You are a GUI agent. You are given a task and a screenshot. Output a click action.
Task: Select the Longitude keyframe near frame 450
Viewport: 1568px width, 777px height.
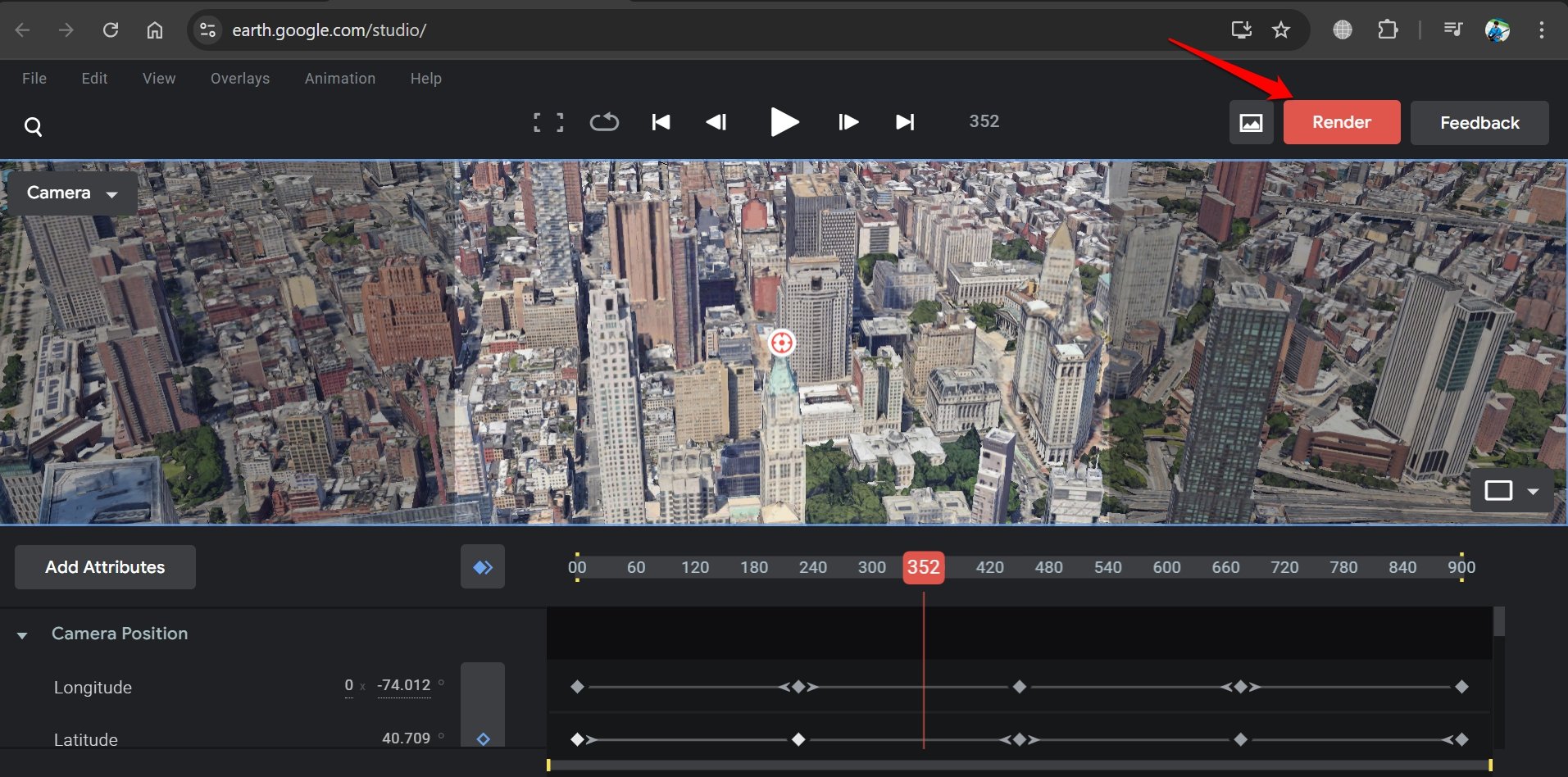tap(1020, 687)
